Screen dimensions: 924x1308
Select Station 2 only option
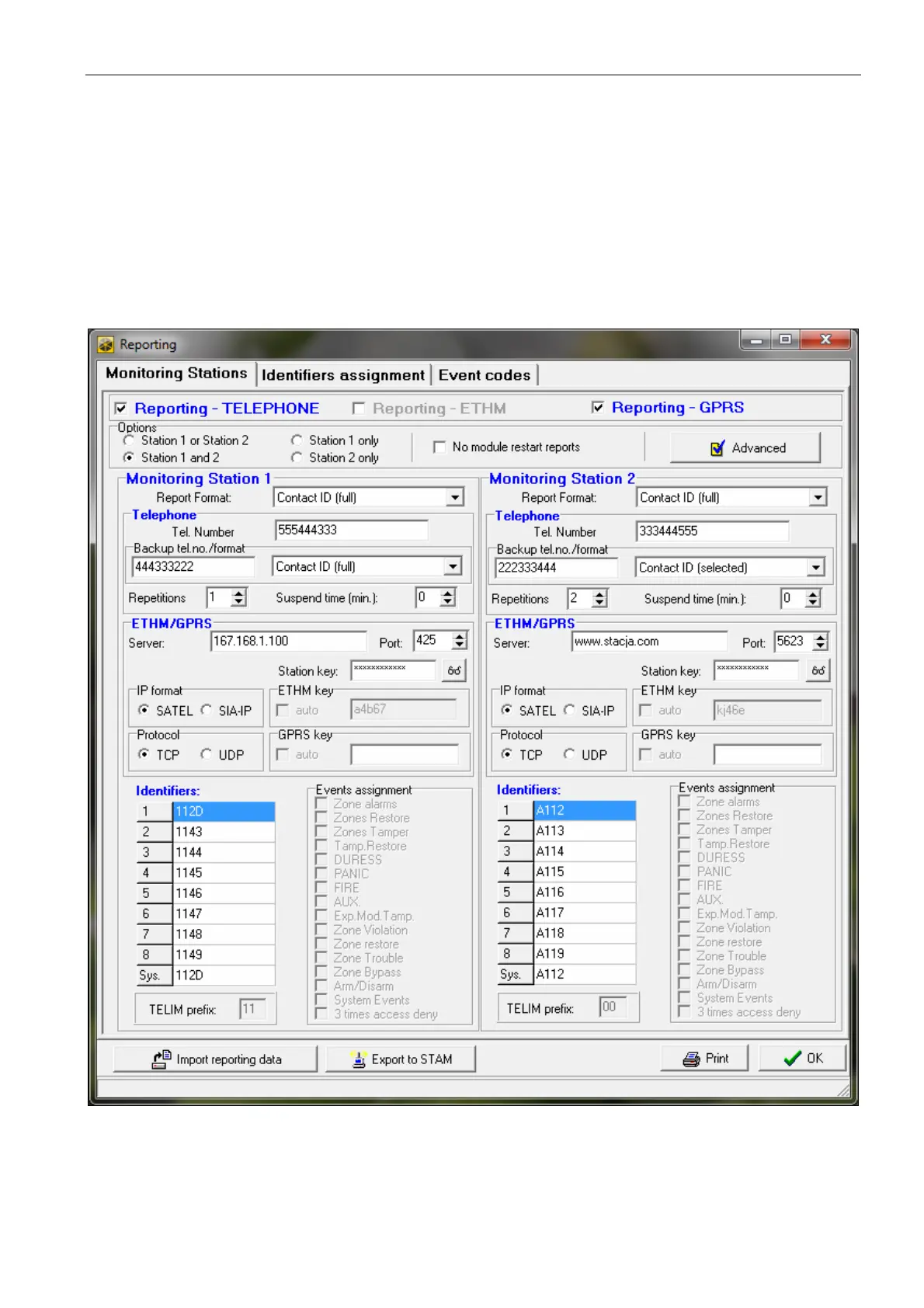tap(297, 457)
